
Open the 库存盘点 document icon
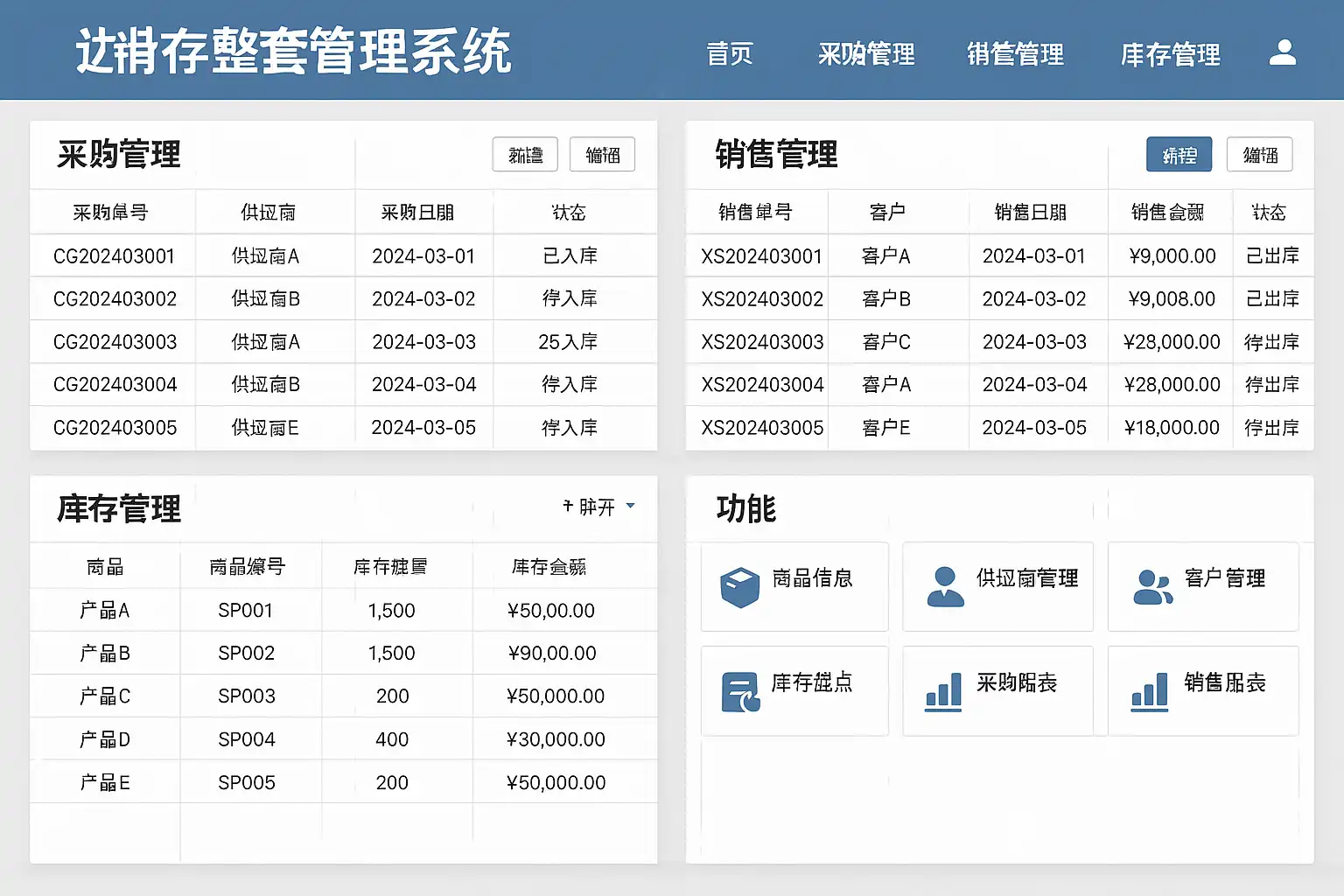click(x=740, y=692)
